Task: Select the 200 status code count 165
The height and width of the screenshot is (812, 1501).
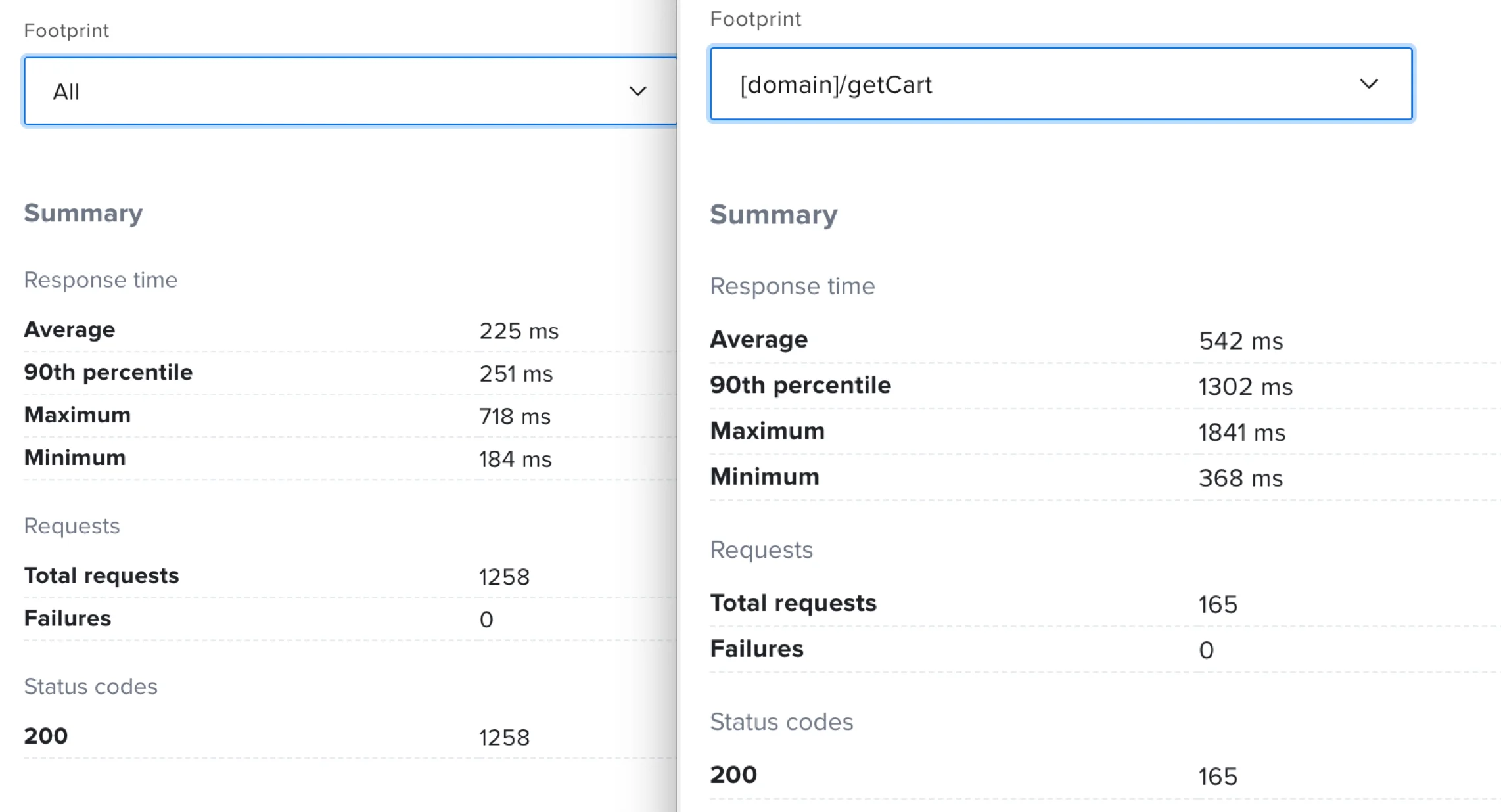Action: pos(1219,776)
